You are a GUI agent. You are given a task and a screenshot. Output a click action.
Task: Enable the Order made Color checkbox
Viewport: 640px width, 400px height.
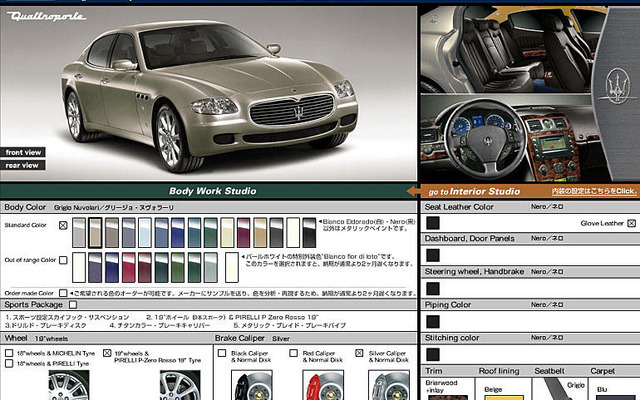63,293
